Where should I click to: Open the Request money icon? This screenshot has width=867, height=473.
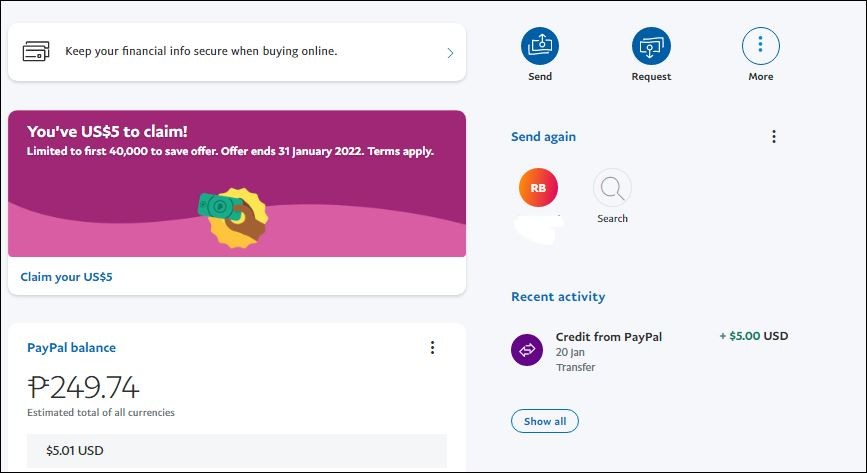pos(651,46)
